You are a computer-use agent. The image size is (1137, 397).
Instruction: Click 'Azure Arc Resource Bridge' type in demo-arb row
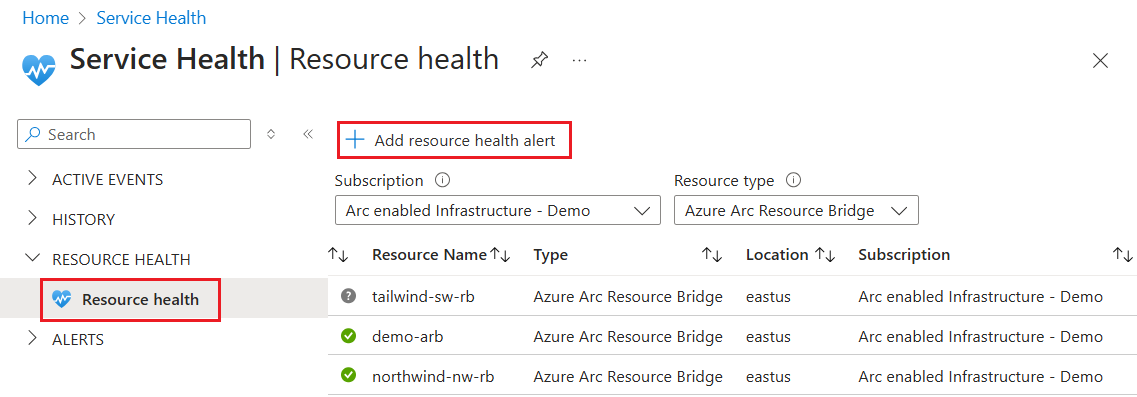point(628,337)
